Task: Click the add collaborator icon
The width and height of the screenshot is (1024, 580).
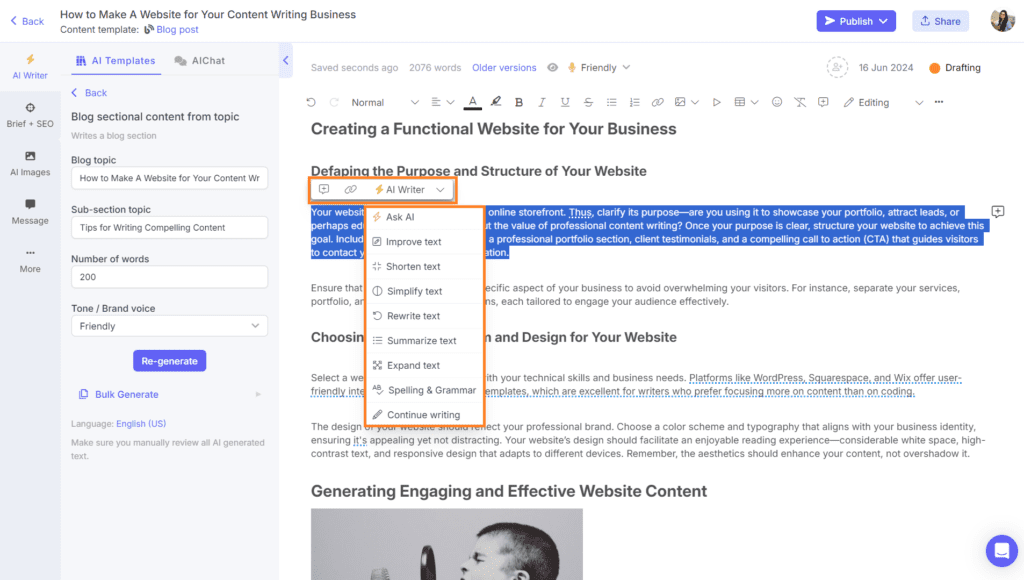Action: (x=837, y=67)
